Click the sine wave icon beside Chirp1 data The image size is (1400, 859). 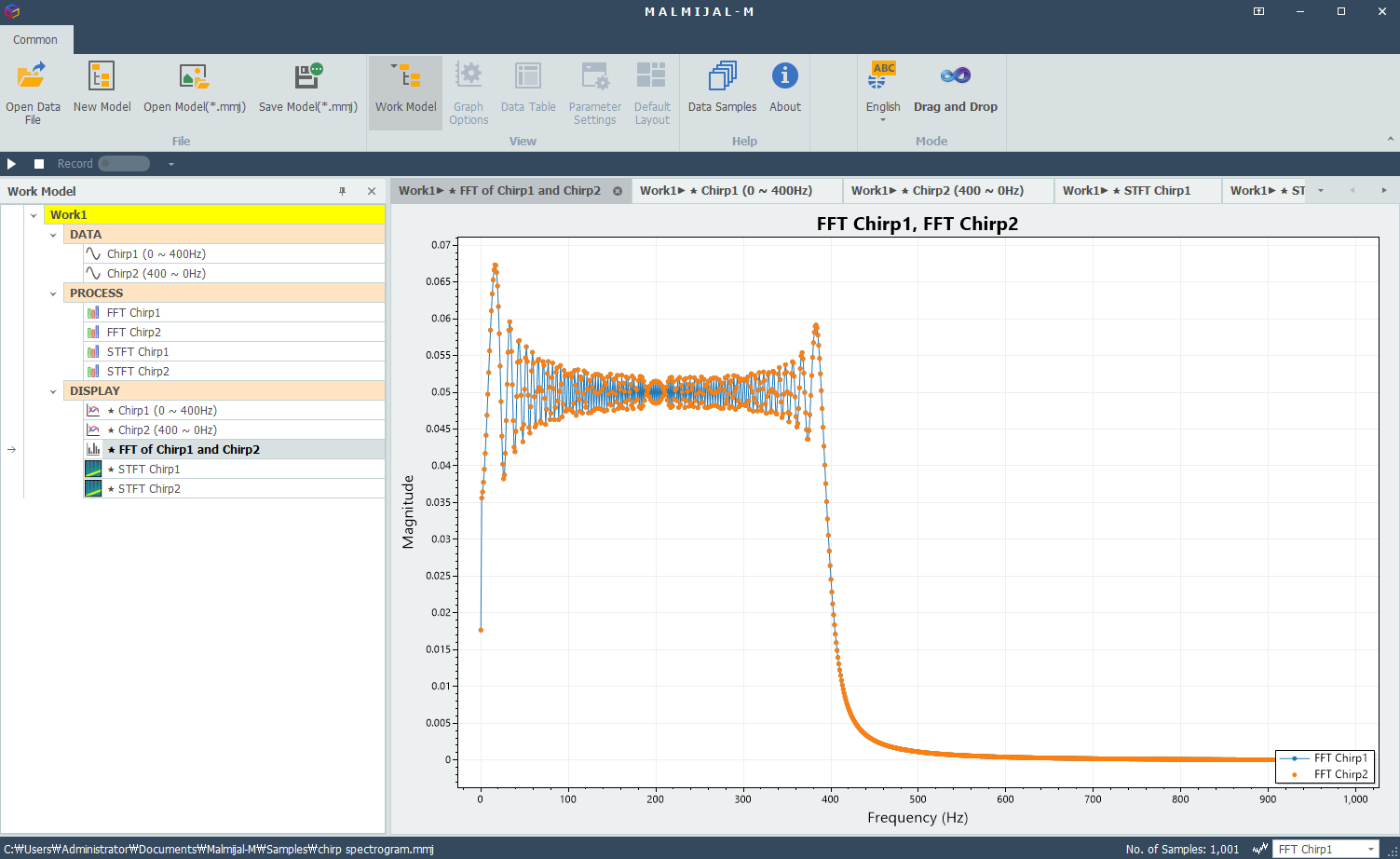pyautogui.click(x=93, y=254)
